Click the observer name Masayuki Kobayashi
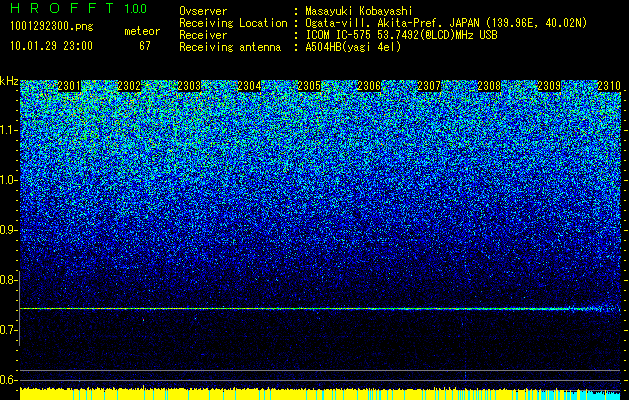The height and width of the screenshot is (400, 629). tap(359, 11)
